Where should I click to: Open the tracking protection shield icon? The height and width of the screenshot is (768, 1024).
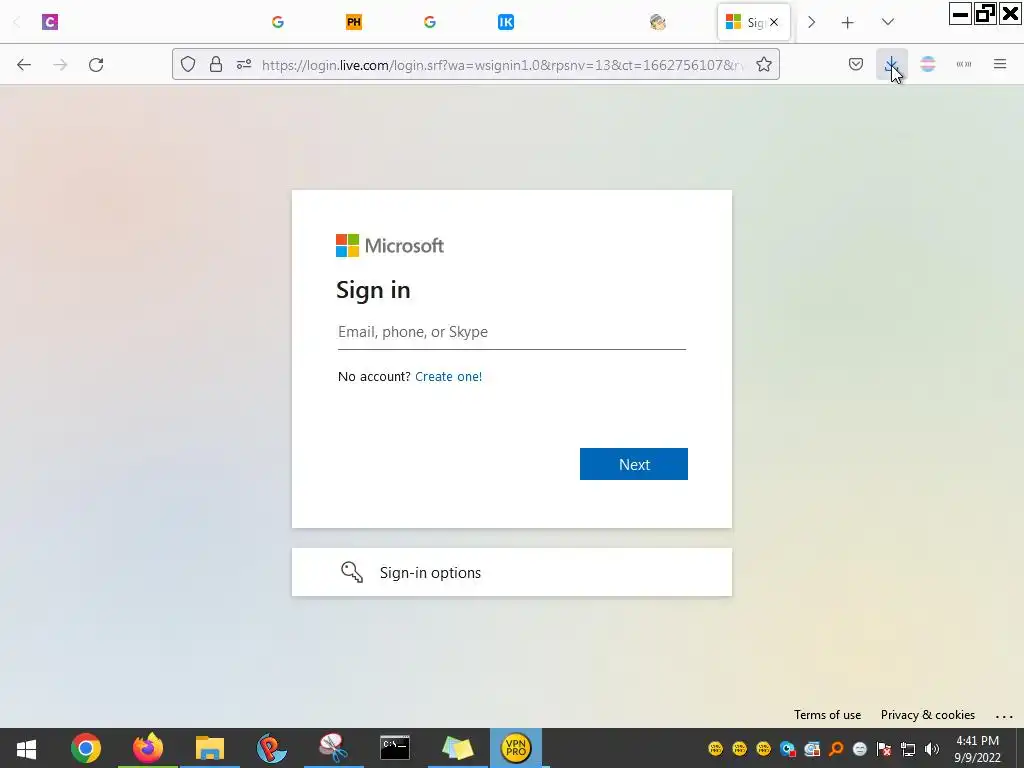(x=188, y=64)
